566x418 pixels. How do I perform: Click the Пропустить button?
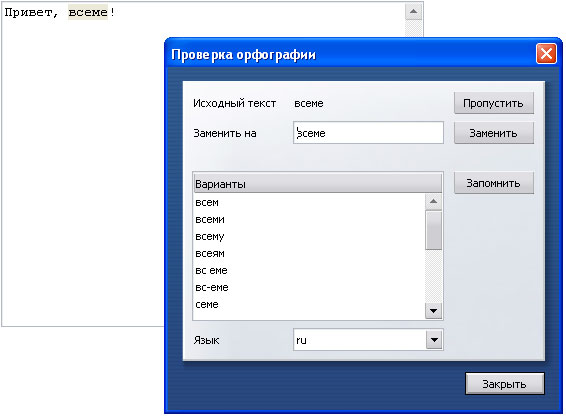[x=493, y=103]
